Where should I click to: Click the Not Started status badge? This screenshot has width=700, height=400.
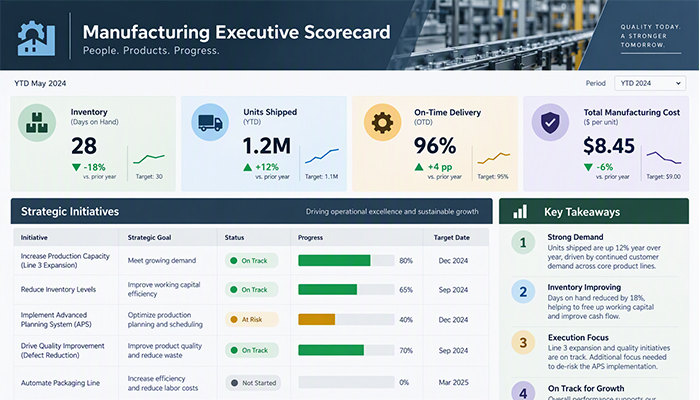253,383
